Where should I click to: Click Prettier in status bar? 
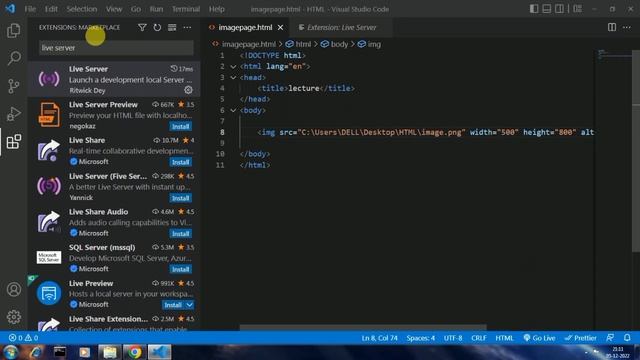point(580,338)
